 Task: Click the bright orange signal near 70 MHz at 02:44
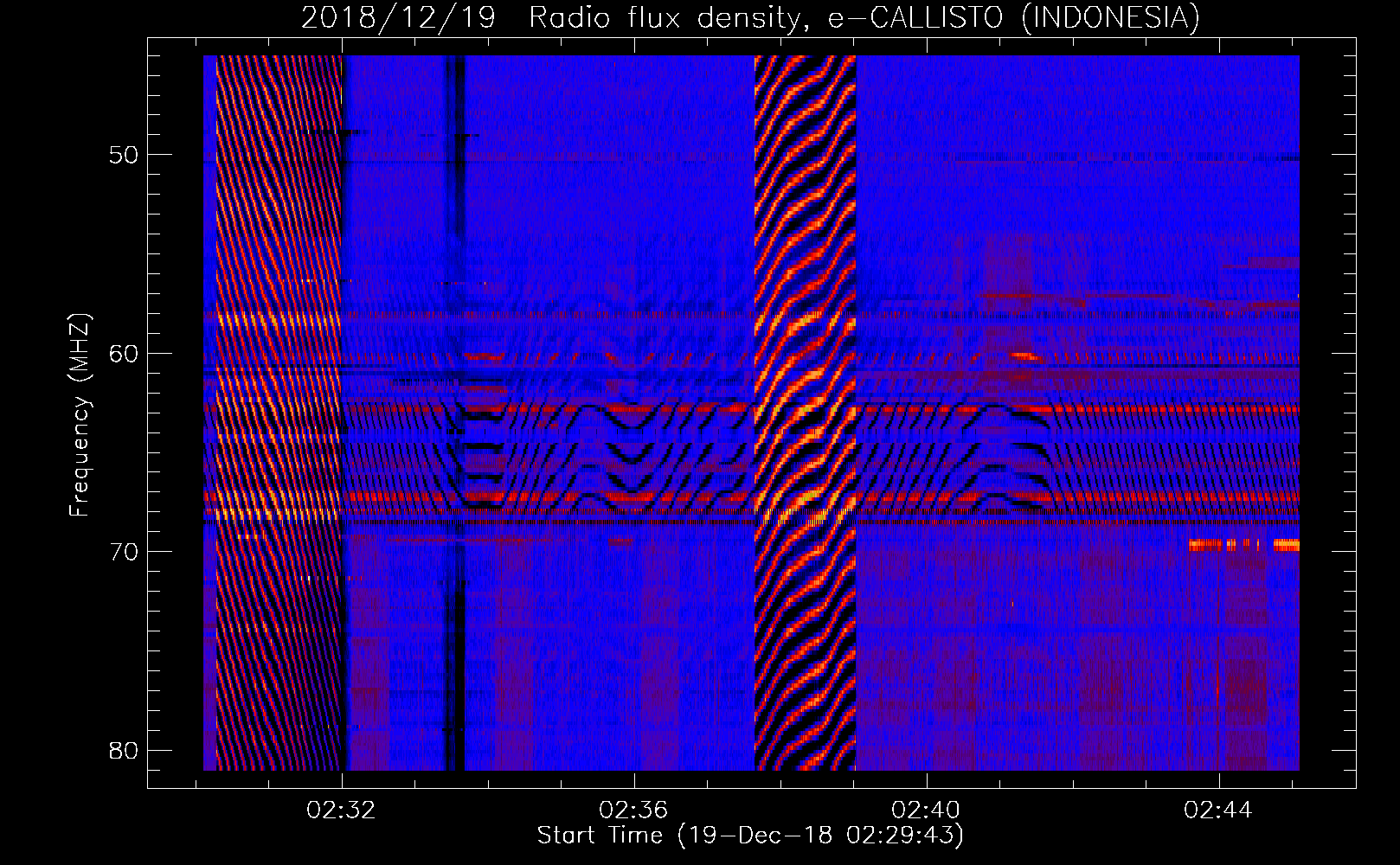1243,545
